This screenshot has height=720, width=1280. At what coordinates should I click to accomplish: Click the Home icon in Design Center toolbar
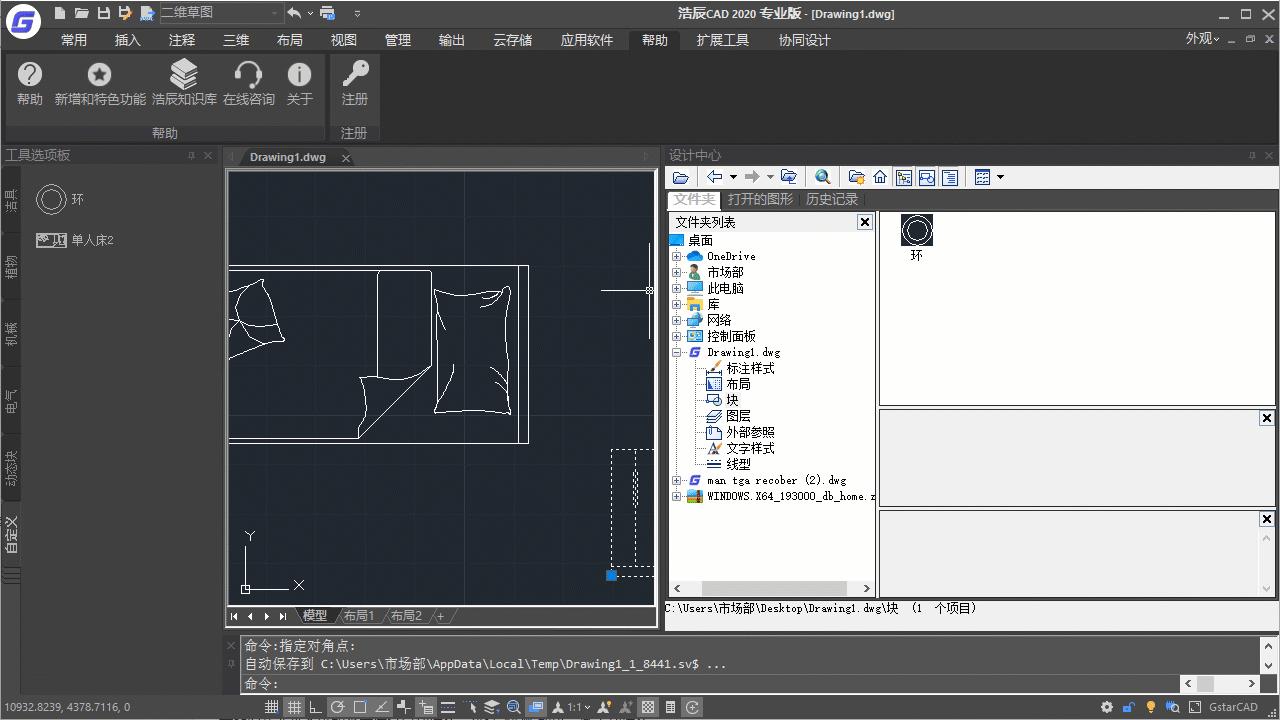pos(879,176)
